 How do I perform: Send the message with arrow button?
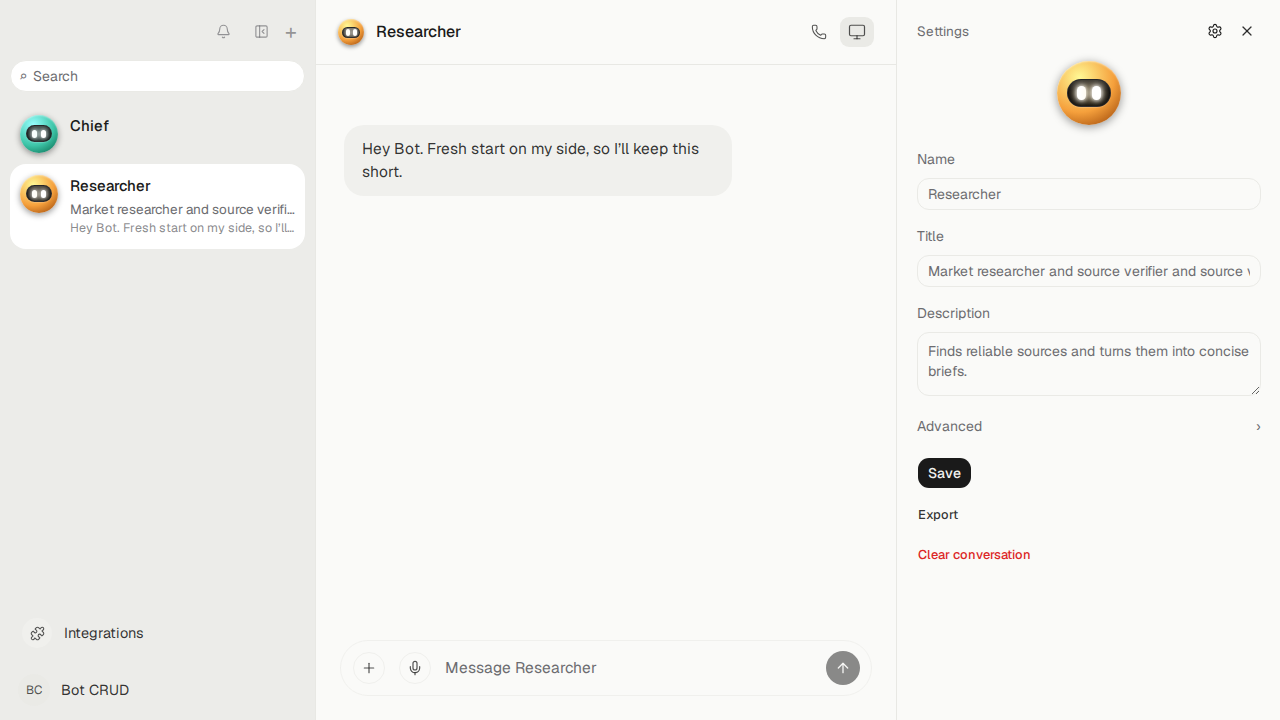843,668
